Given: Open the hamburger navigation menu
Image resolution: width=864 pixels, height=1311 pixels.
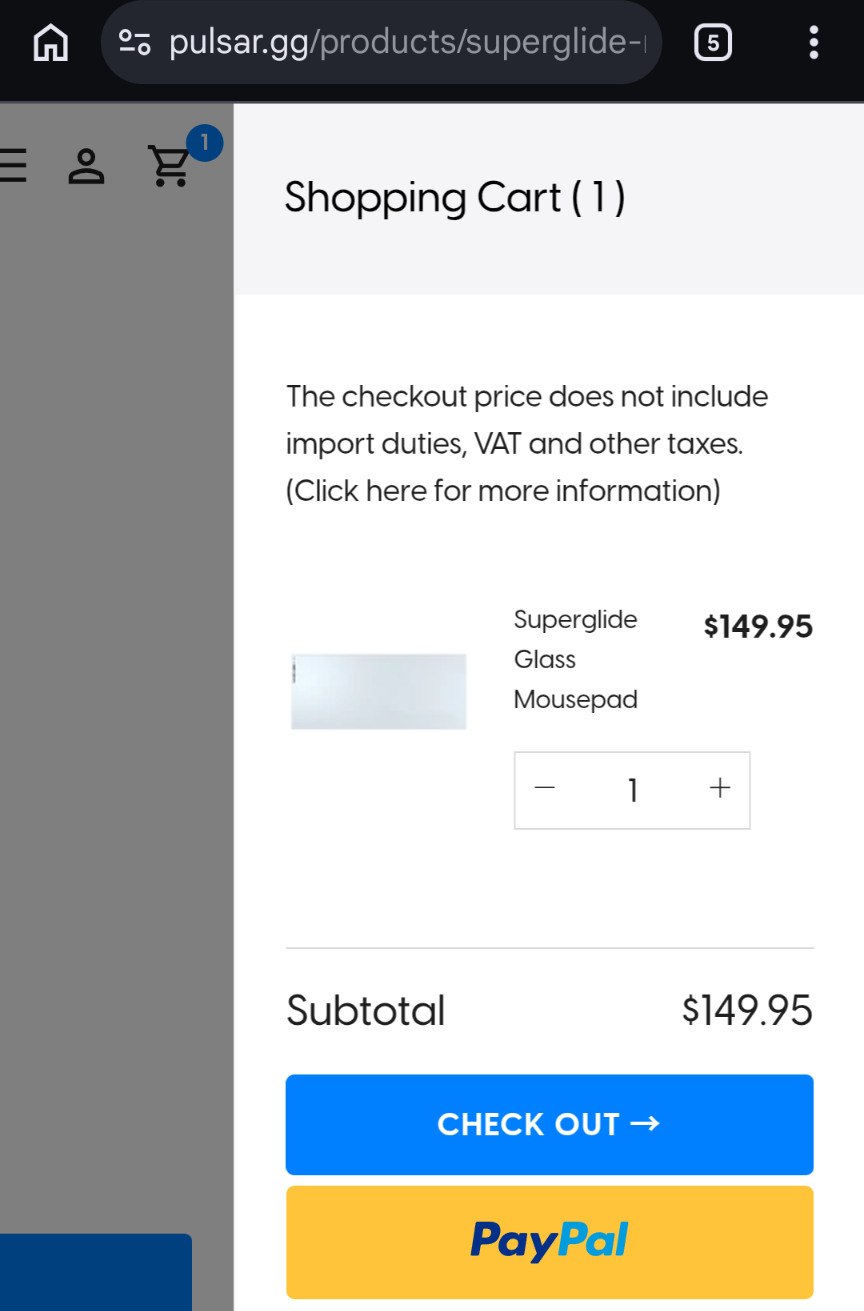Looking at the screenshot, I should point(12,165).
